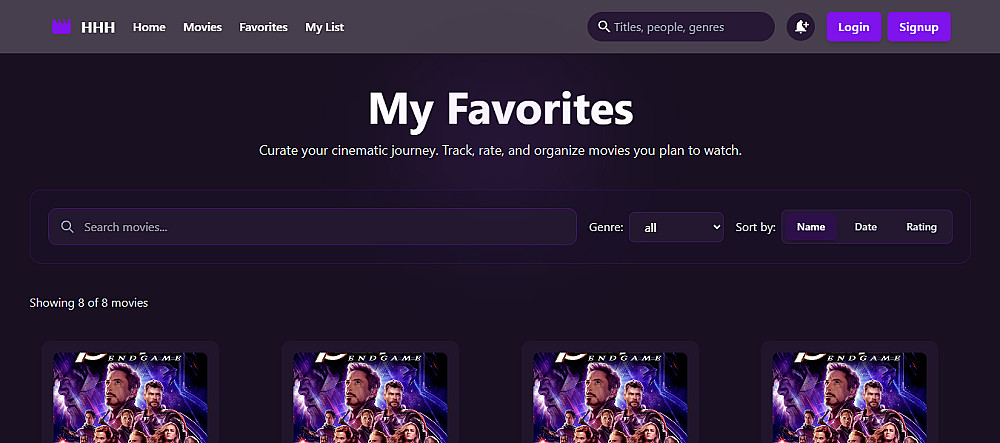Focus the Search movies input field
1000x443 pixels.
312,227
